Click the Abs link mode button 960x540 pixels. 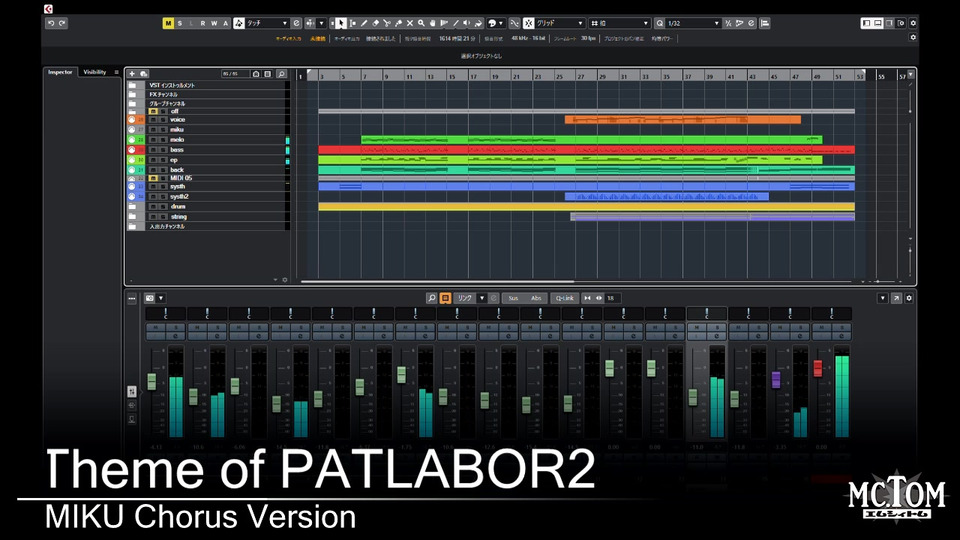point(536,298)
